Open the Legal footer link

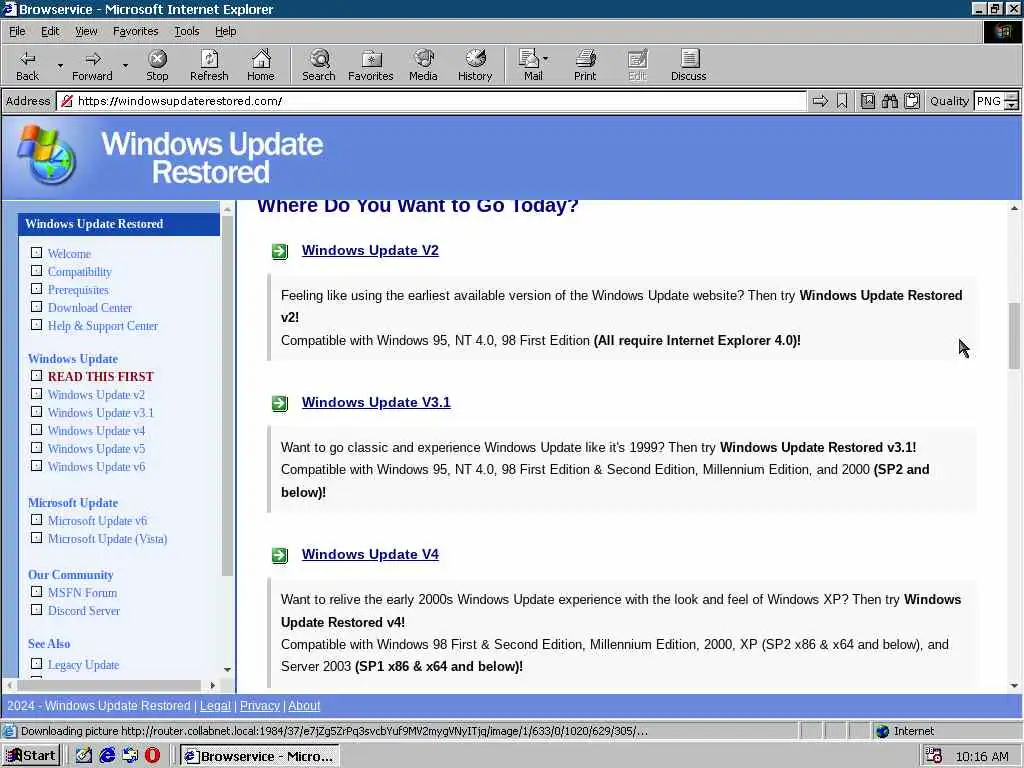click(215, 706)
